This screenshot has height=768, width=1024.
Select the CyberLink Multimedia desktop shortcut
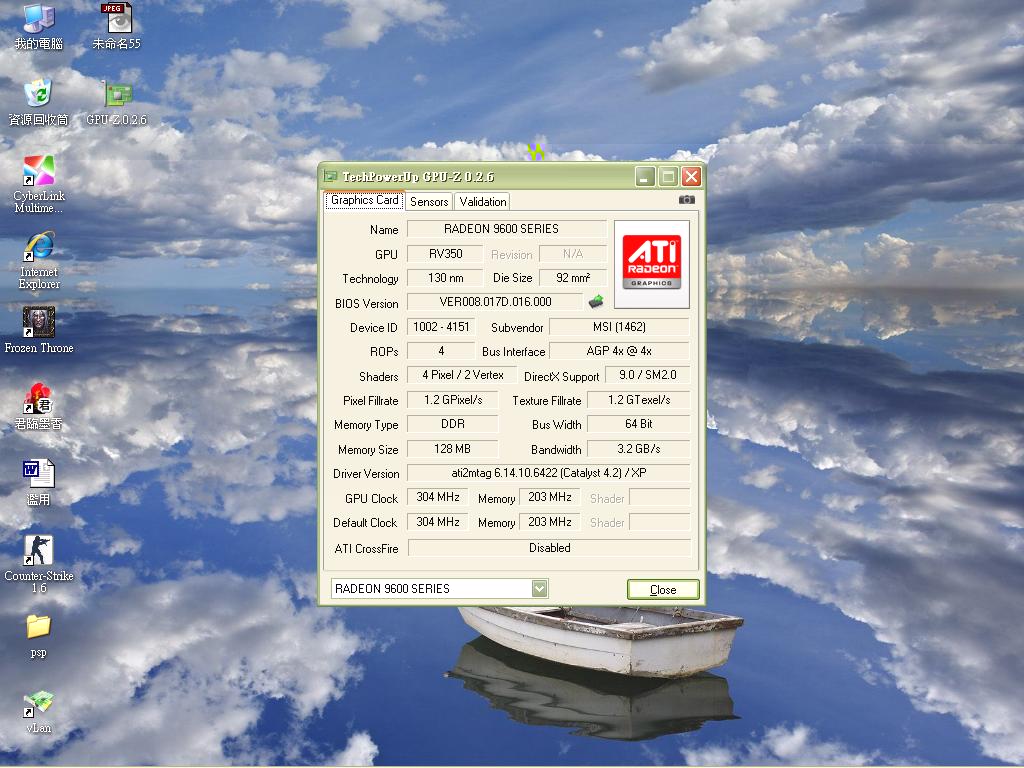[39, 171]
